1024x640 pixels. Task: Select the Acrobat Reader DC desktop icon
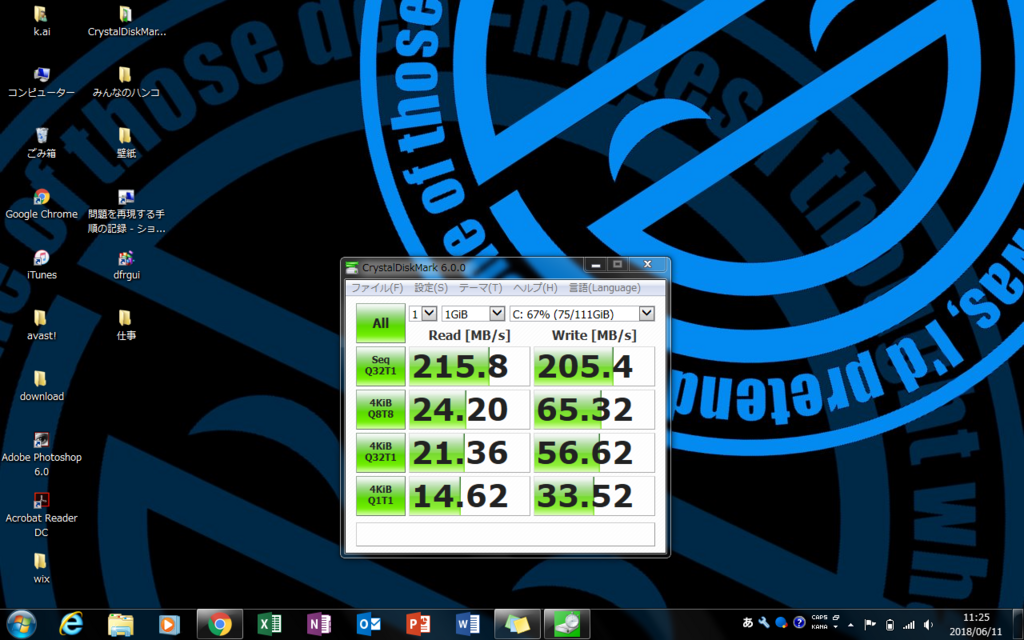pos(41,515)
